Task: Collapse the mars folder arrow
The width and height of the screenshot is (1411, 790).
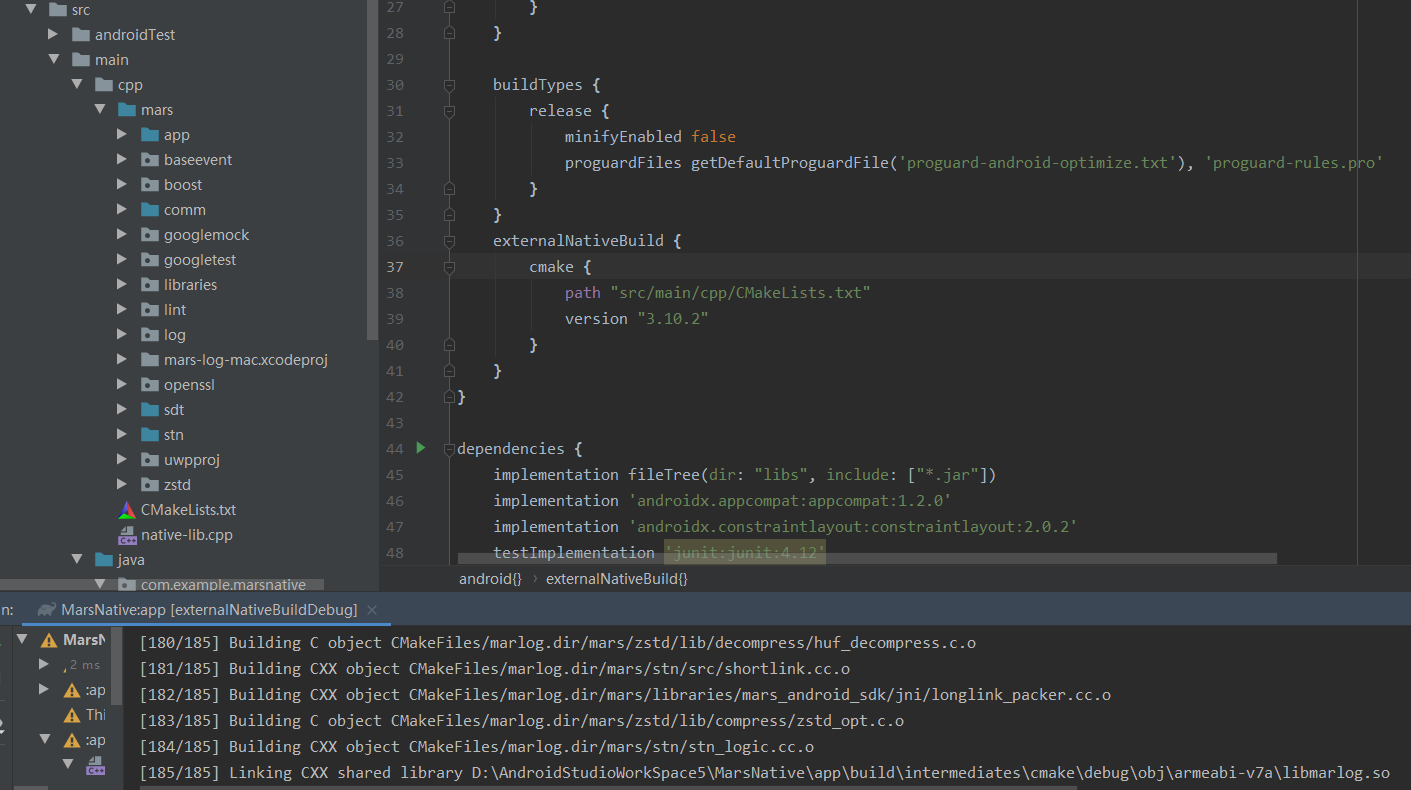Action: coord(100,110)
